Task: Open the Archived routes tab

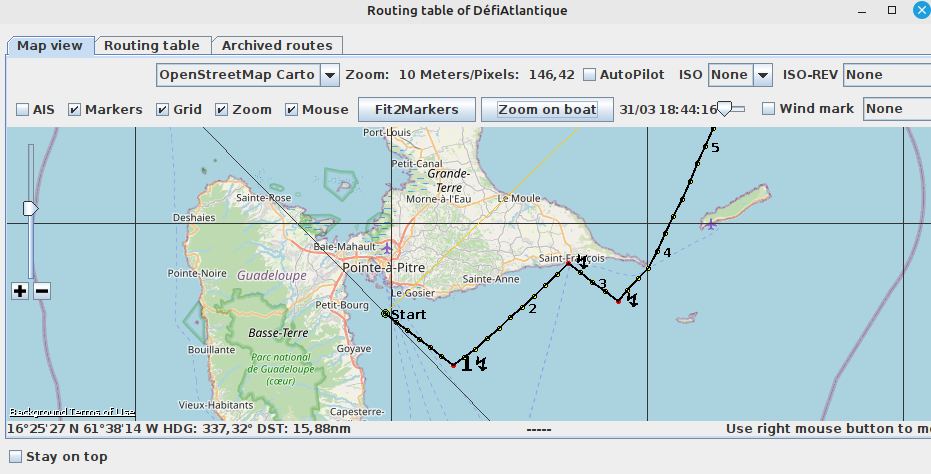Action: pos(278,45)
